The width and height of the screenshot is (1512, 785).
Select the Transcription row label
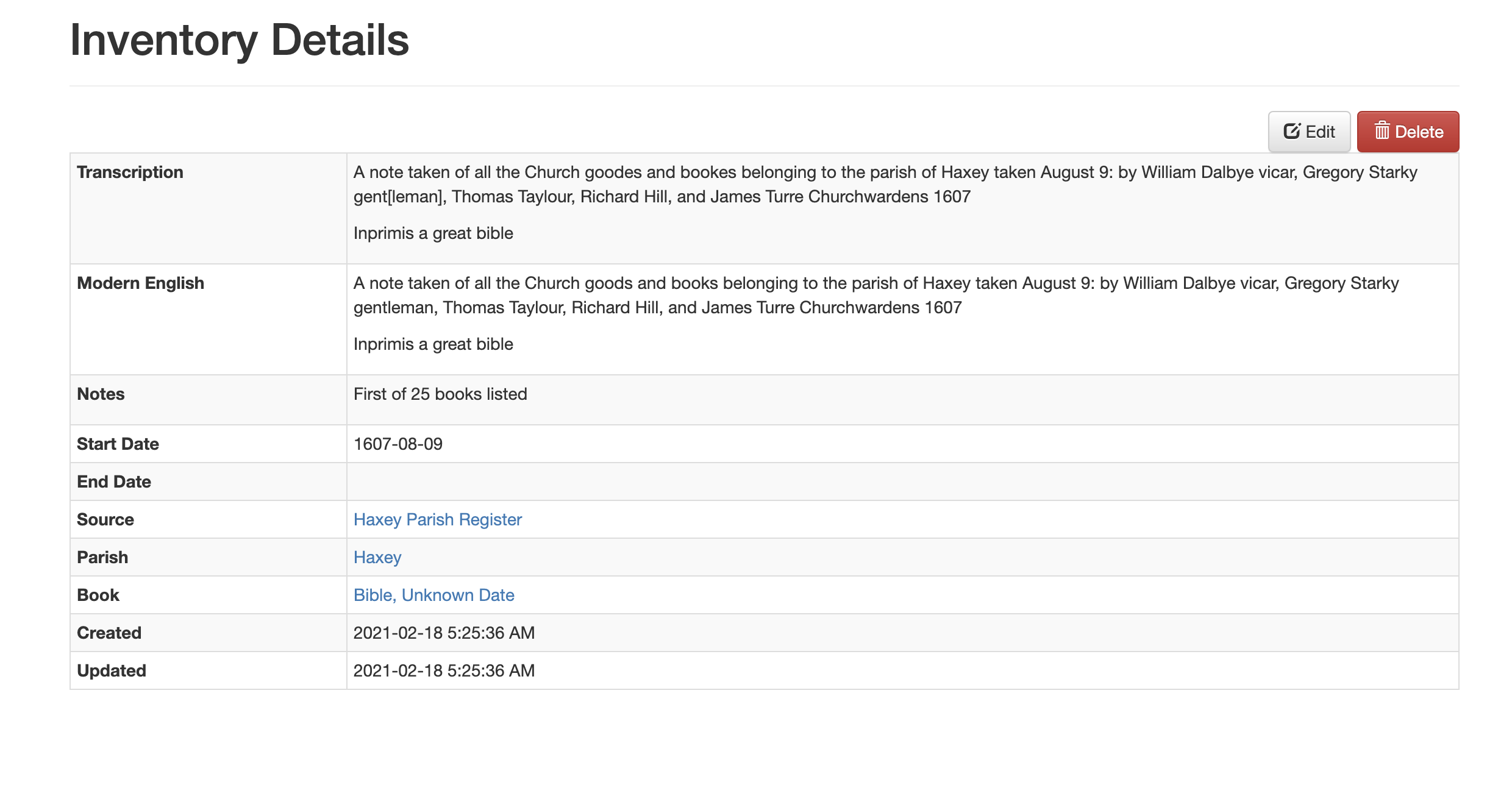[130, 172]
